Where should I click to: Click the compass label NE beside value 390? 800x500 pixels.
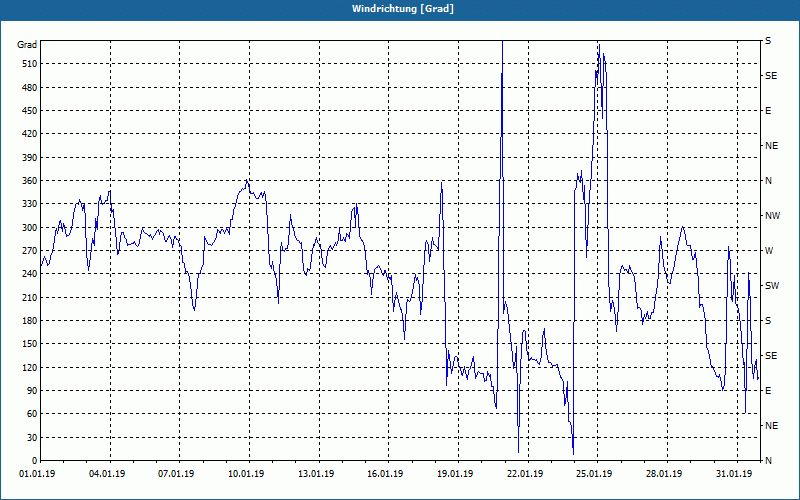click(x=771, y=146)
